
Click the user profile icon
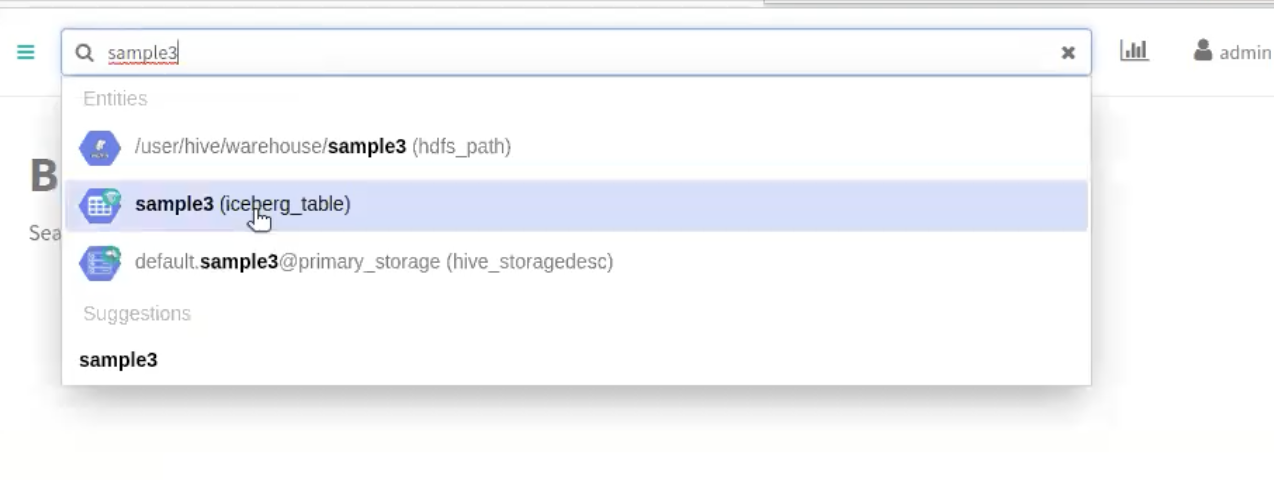pos(1203,51)
